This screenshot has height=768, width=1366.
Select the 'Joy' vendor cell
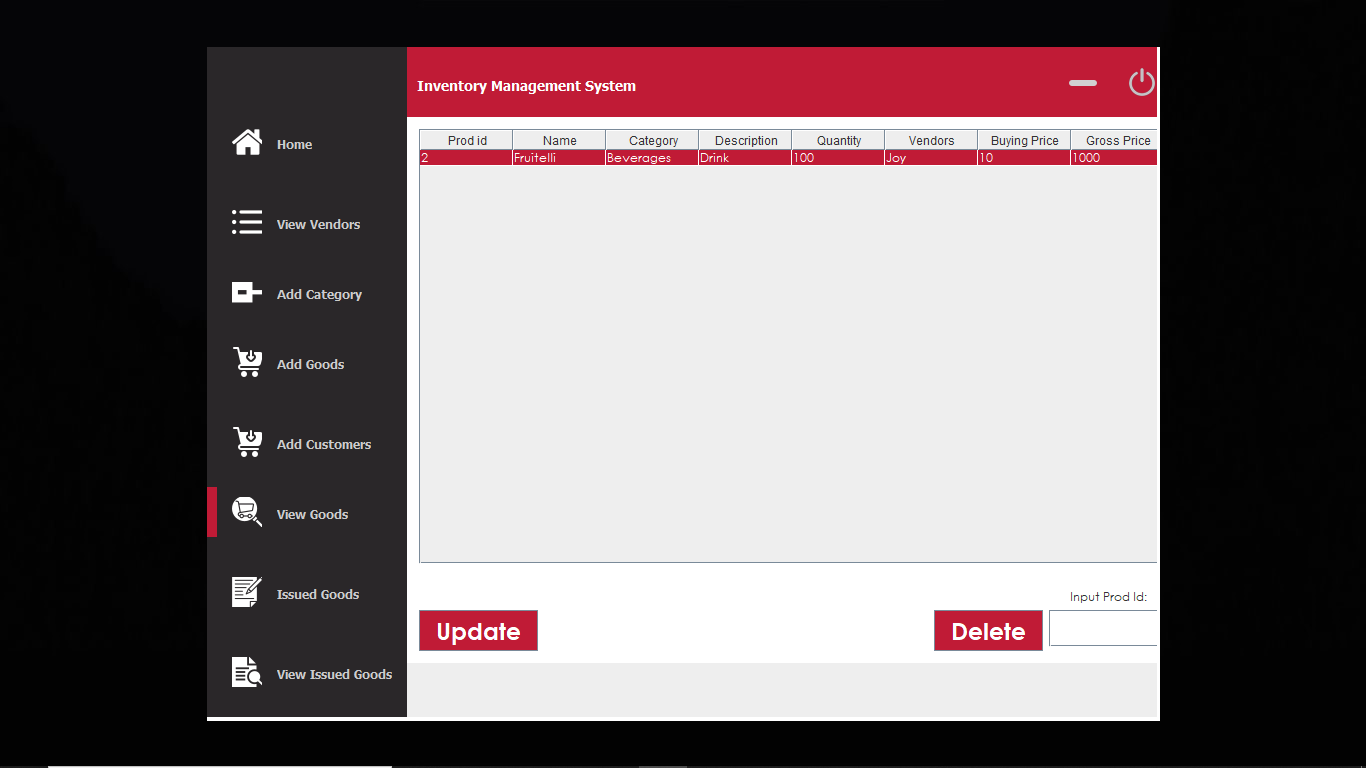[931, 158]
